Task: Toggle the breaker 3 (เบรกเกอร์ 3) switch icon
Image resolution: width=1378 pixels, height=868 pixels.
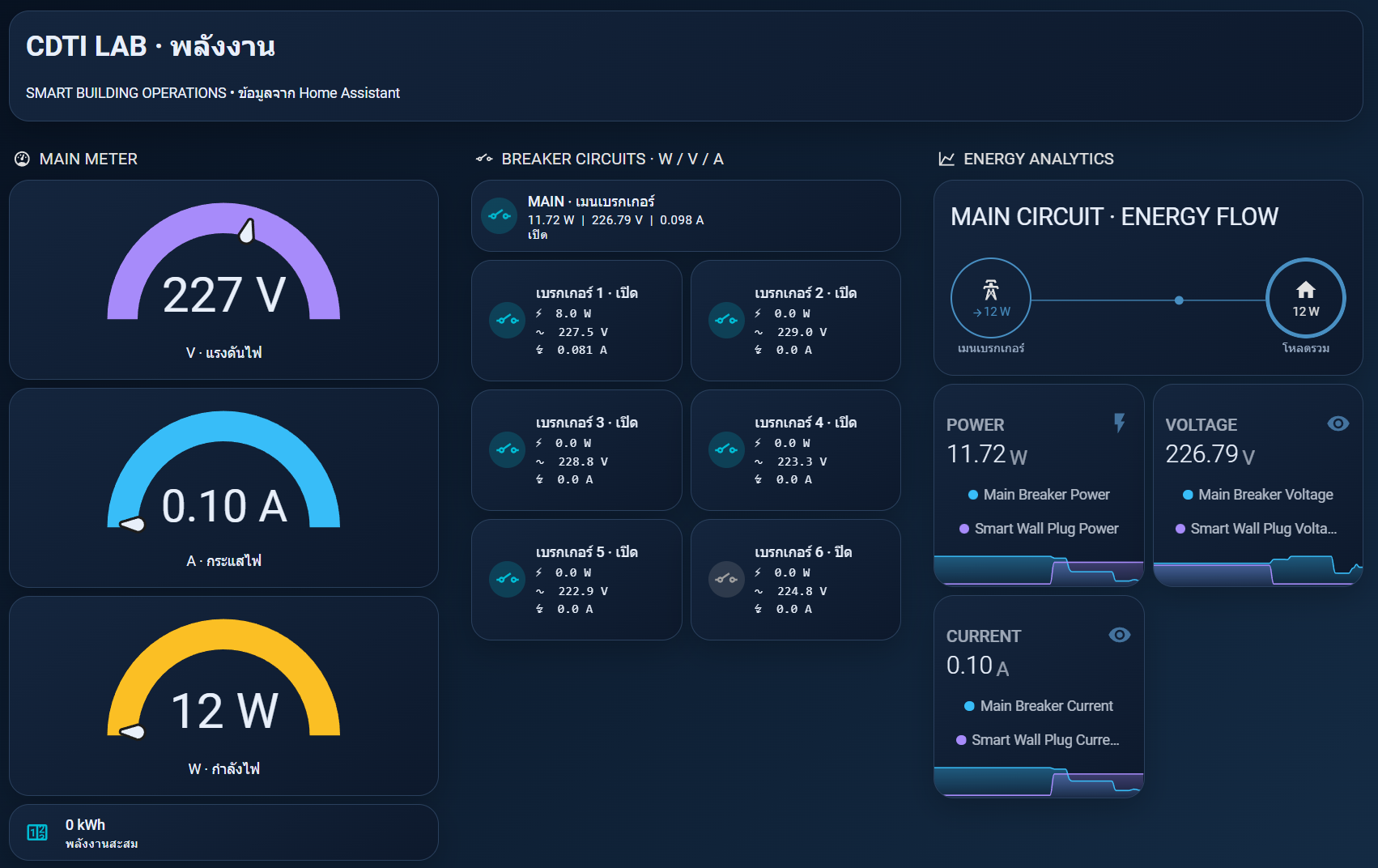Action: point(508,449)
